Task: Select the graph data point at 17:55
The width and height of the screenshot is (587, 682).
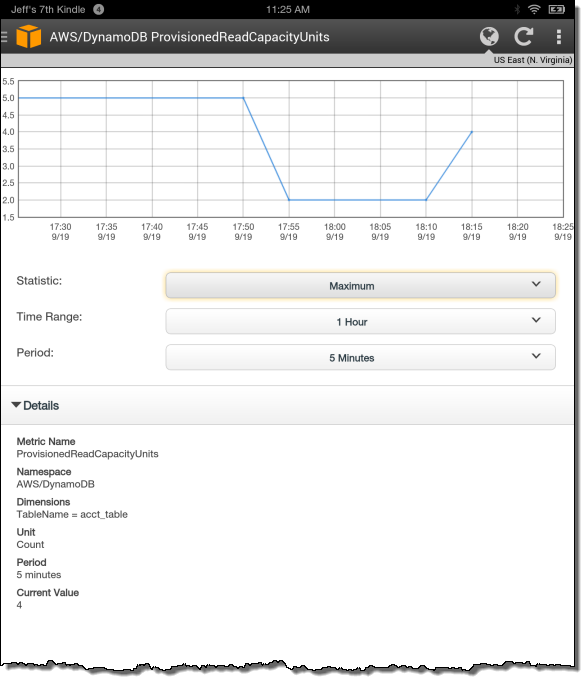Action: pyautogui.click(x=289, y=200)
